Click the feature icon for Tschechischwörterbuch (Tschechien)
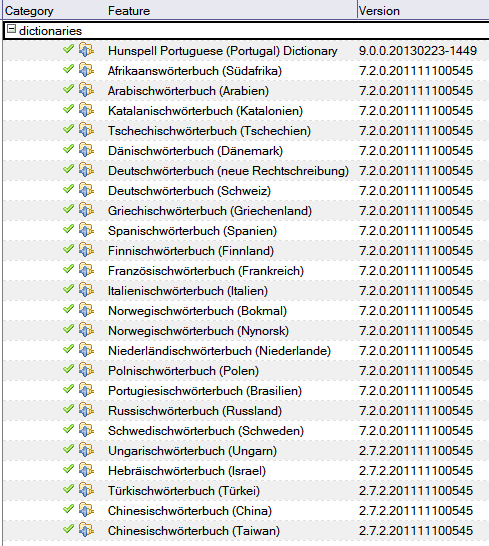The height and width of the screenshot is (546, 489). tap(86, 130)
